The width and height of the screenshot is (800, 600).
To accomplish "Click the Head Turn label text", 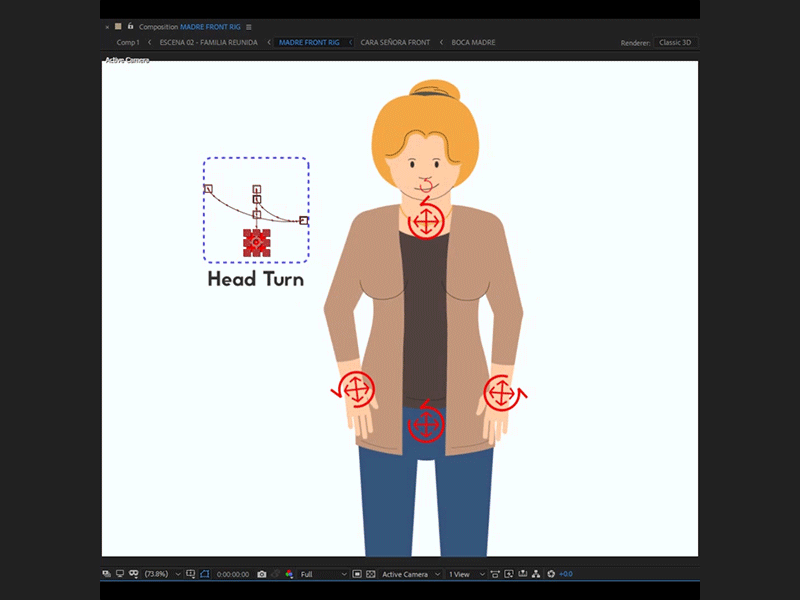I will pos(256,279).
